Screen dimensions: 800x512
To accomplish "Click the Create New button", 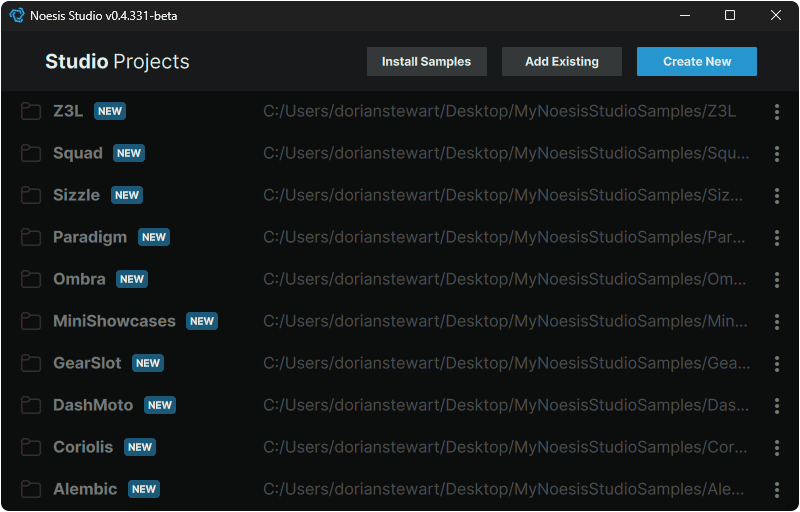I will 697,62.
